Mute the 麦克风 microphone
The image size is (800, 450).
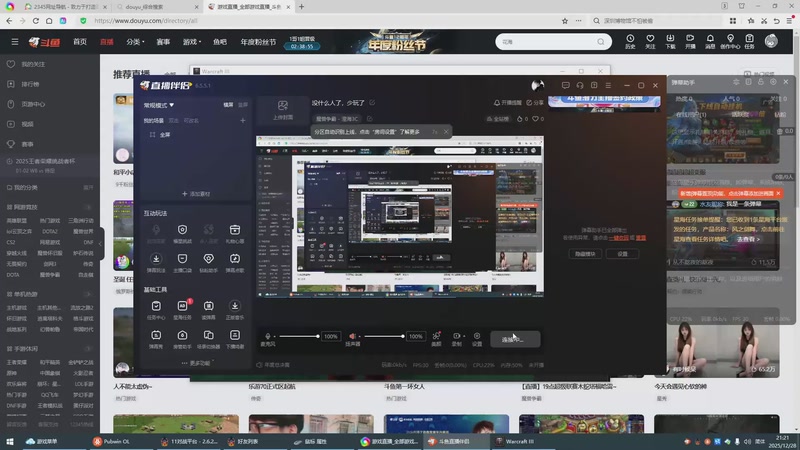tap(268, 336)
